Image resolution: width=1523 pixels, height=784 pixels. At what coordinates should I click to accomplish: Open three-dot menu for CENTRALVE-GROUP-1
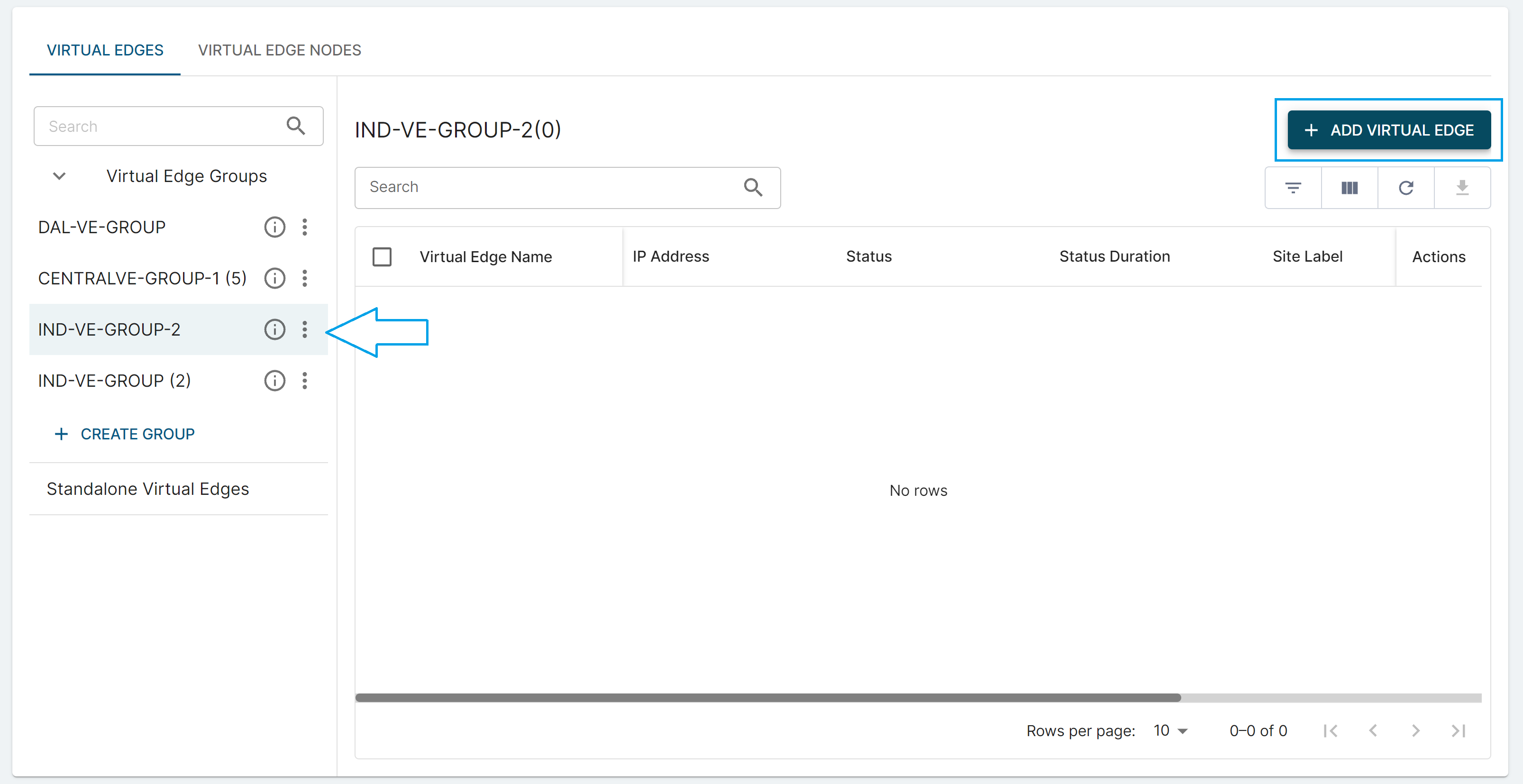pos(304,279)
